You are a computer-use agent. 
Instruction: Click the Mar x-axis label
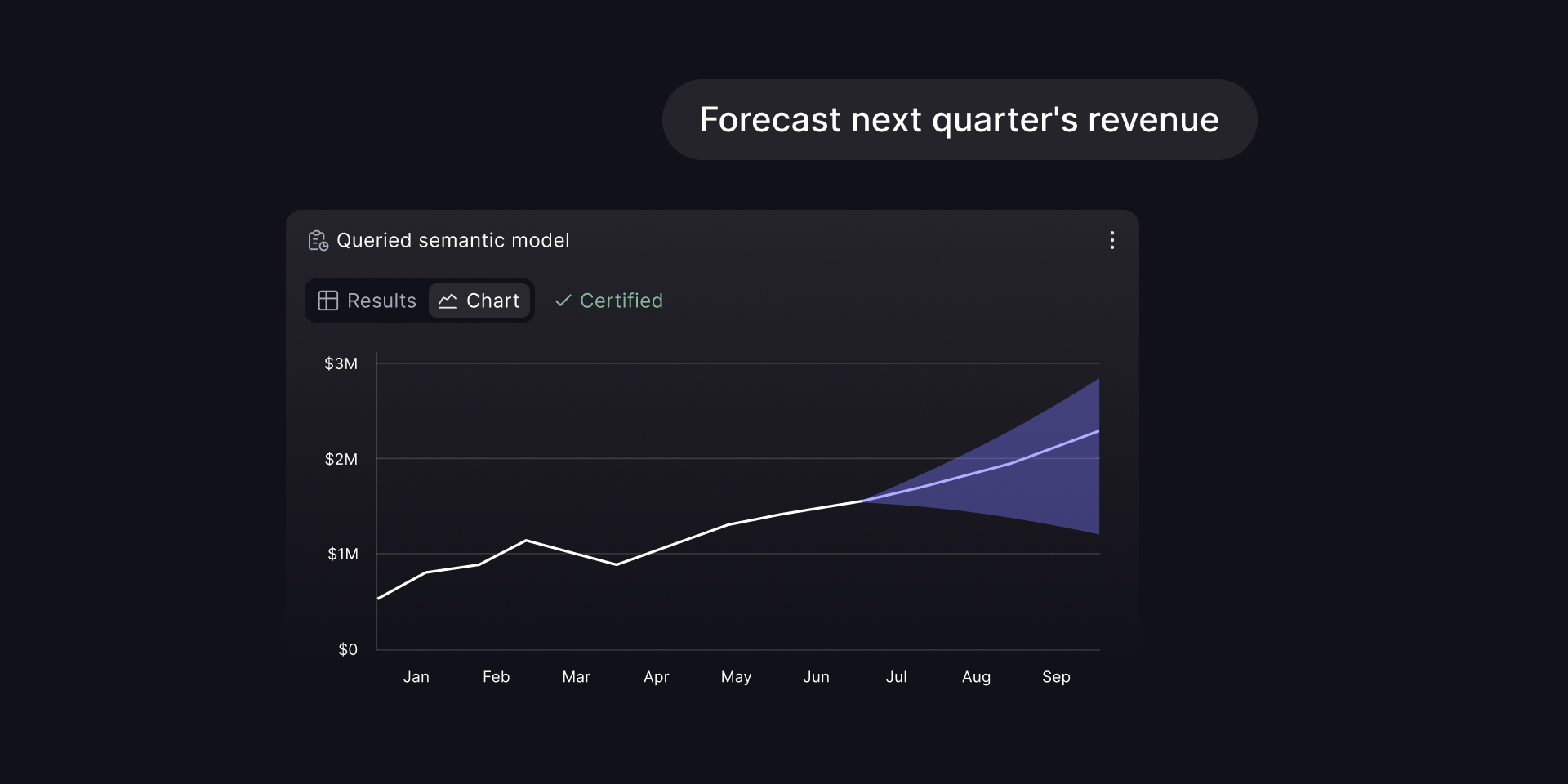click(576, 676)
